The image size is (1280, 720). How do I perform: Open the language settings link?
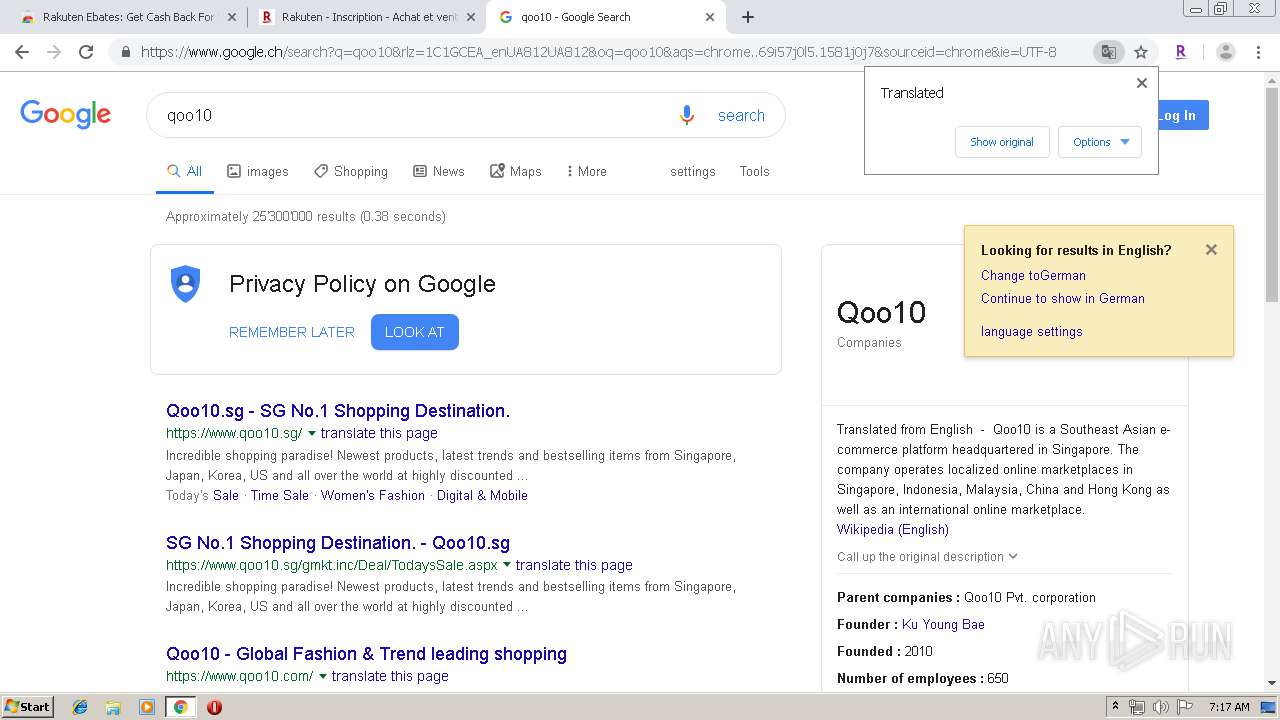click(x=1031, y=331)
